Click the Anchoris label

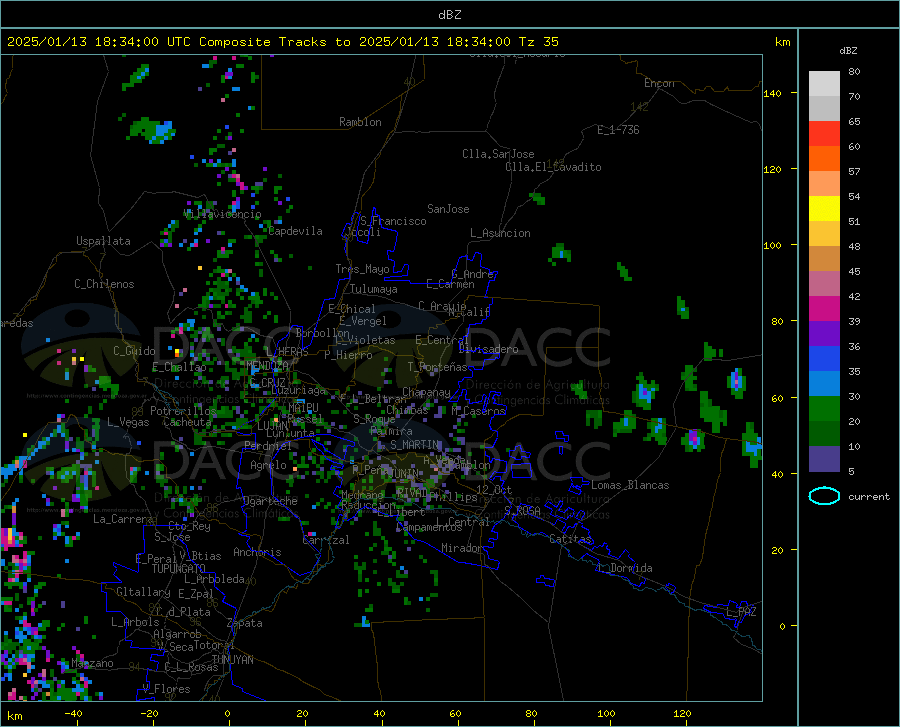click(x=257, y=553)
